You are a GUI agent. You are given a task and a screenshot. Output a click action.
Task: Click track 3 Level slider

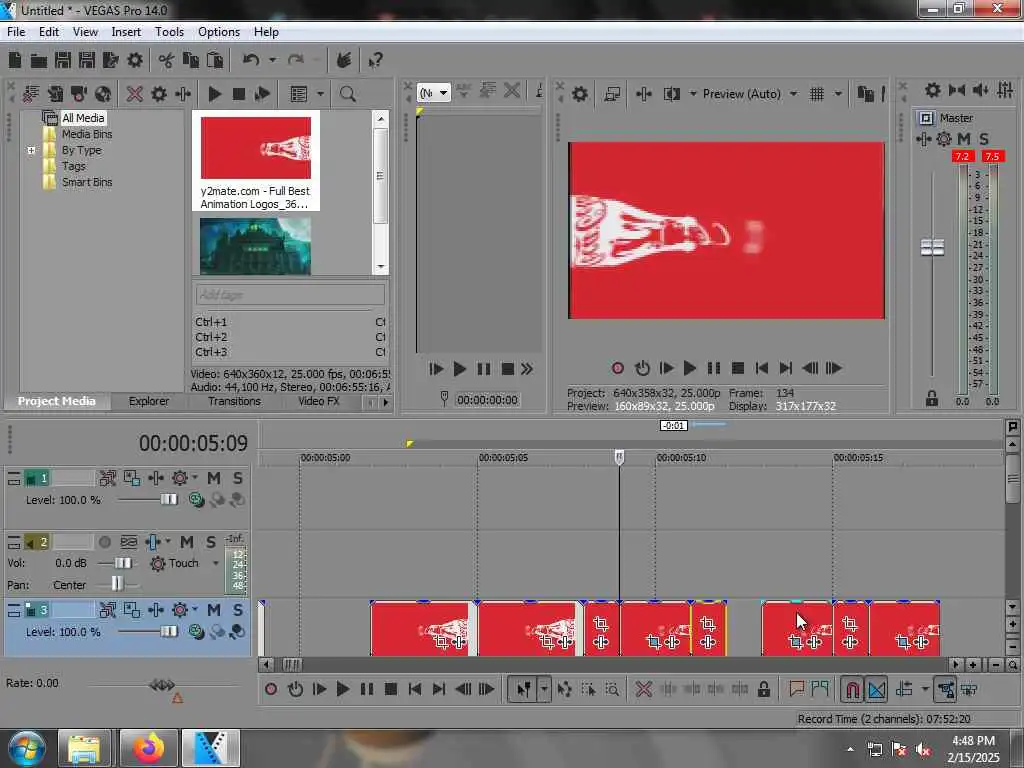[x=168, y=632]
